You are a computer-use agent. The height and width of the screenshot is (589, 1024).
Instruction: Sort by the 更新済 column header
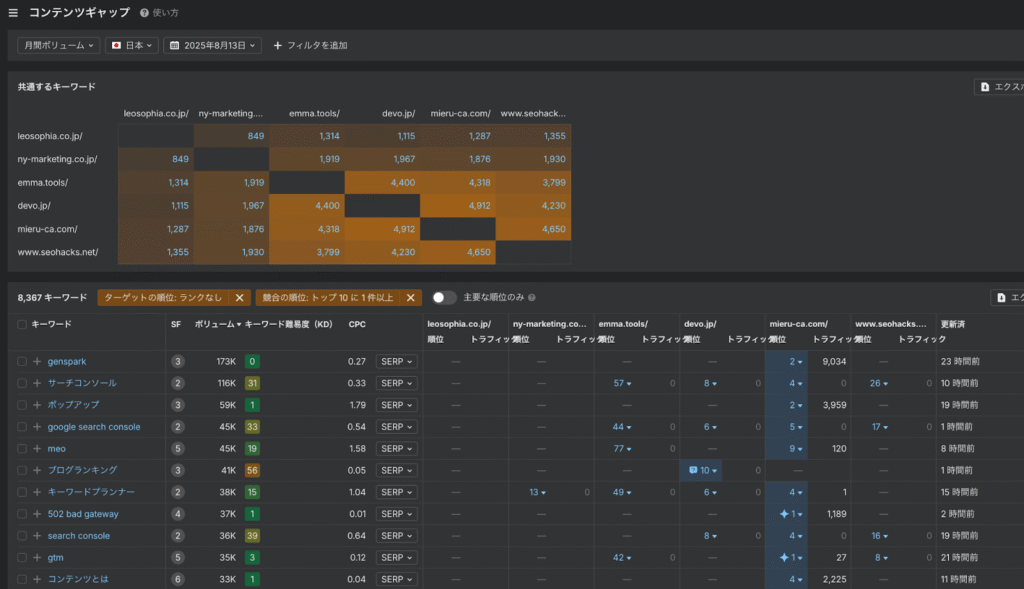[953, 325]
